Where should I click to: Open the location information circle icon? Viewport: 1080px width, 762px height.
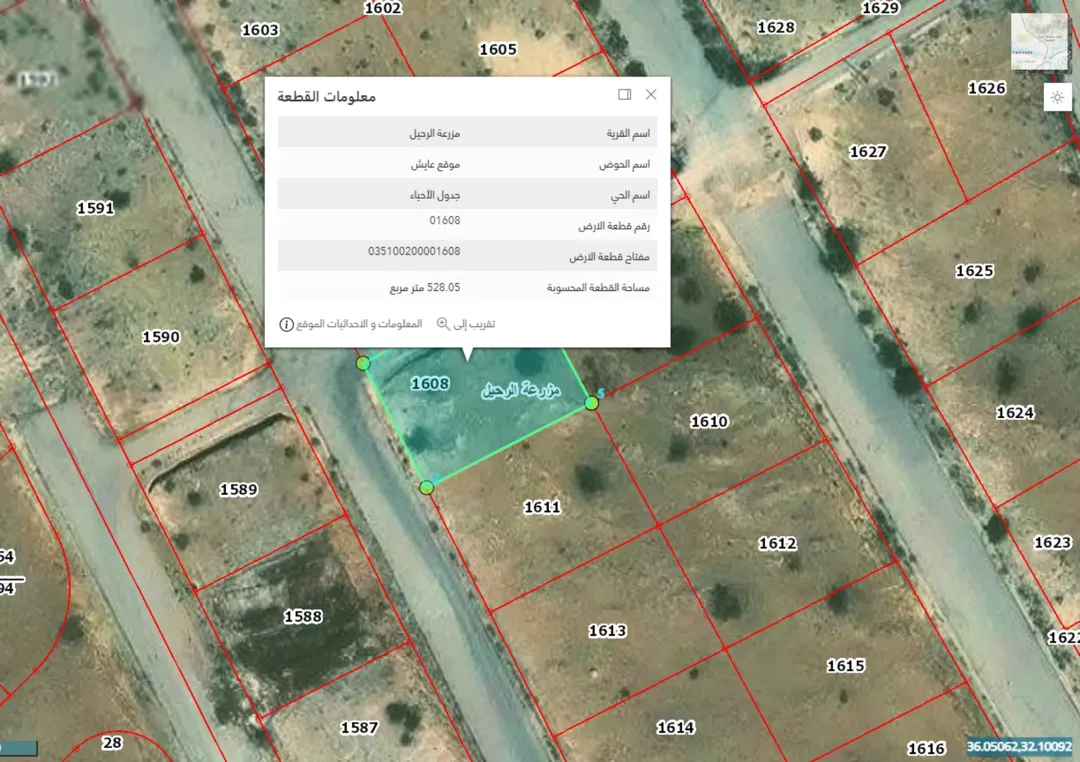tap(287, 325)
